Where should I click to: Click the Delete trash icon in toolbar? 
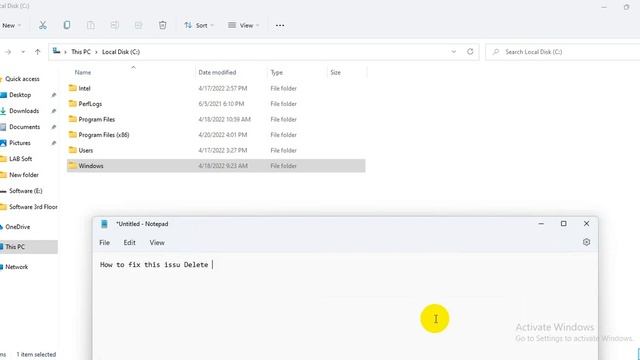click(x=162, y=25)
